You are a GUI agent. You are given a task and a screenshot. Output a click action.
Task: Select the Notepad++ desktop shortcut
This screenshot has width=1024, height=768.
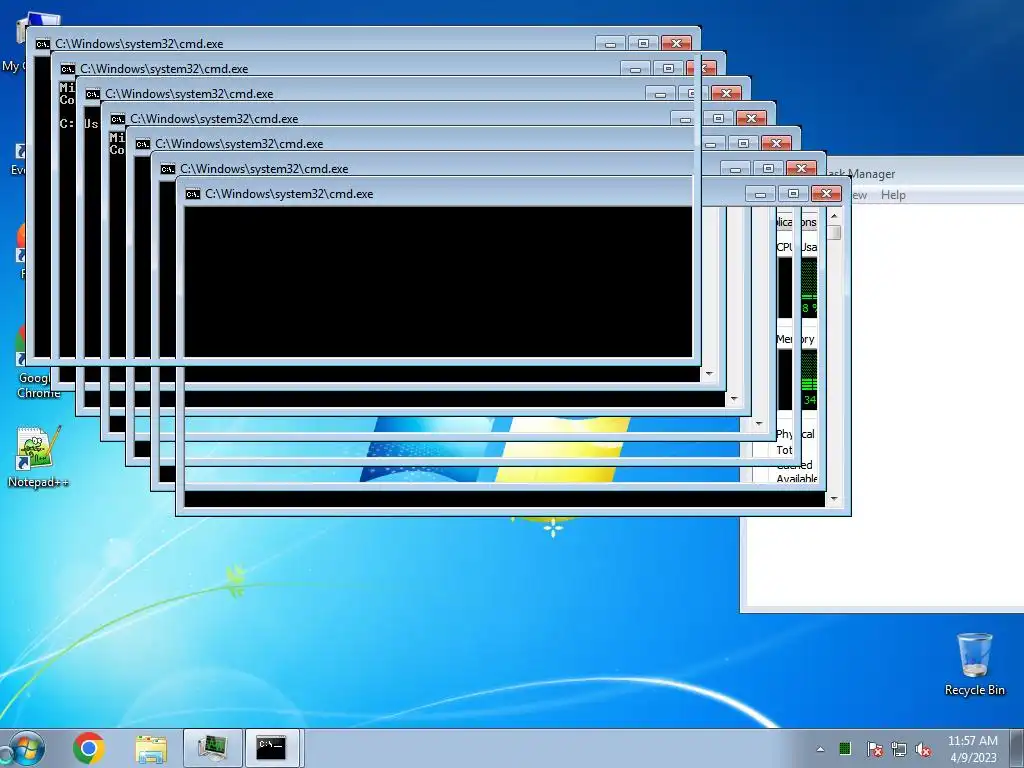click(39, 456)
